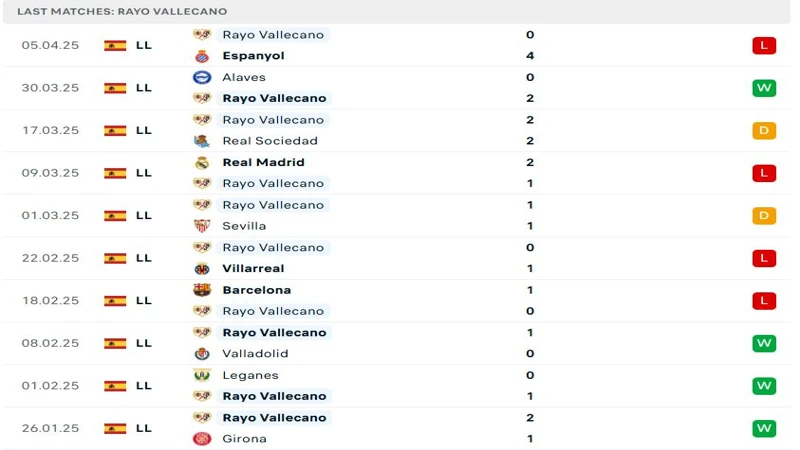Image resolution: width=800 pixels, height=450 pixels.
Task: Click the Girona club crest icon
Action: 202,438
